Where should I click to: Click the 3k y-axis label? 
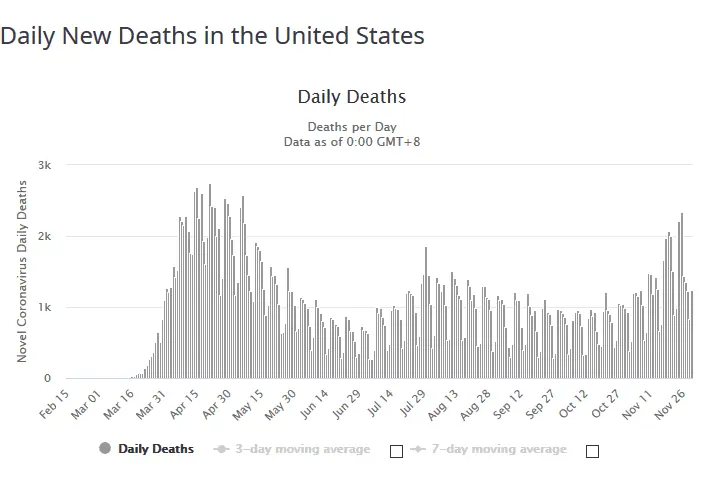45,165
